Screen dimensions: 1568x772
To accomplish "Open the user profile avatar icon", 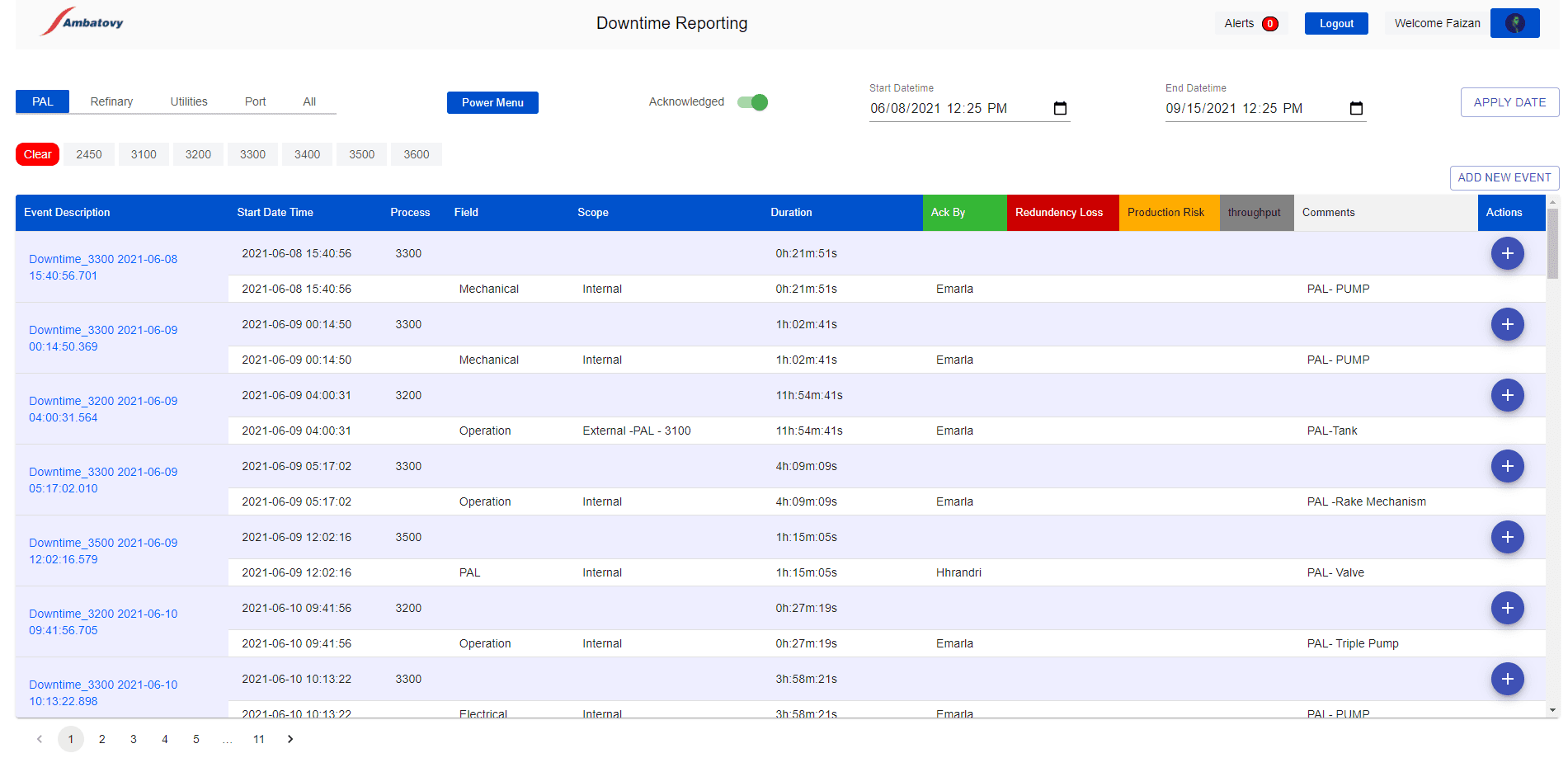I will pos(1515,22).
